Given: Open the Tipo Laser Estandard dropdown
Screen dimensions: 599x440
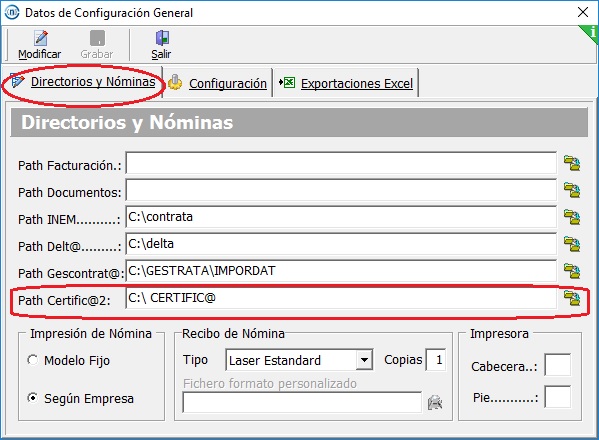Looking at the screenshot, I should (364, 360).
